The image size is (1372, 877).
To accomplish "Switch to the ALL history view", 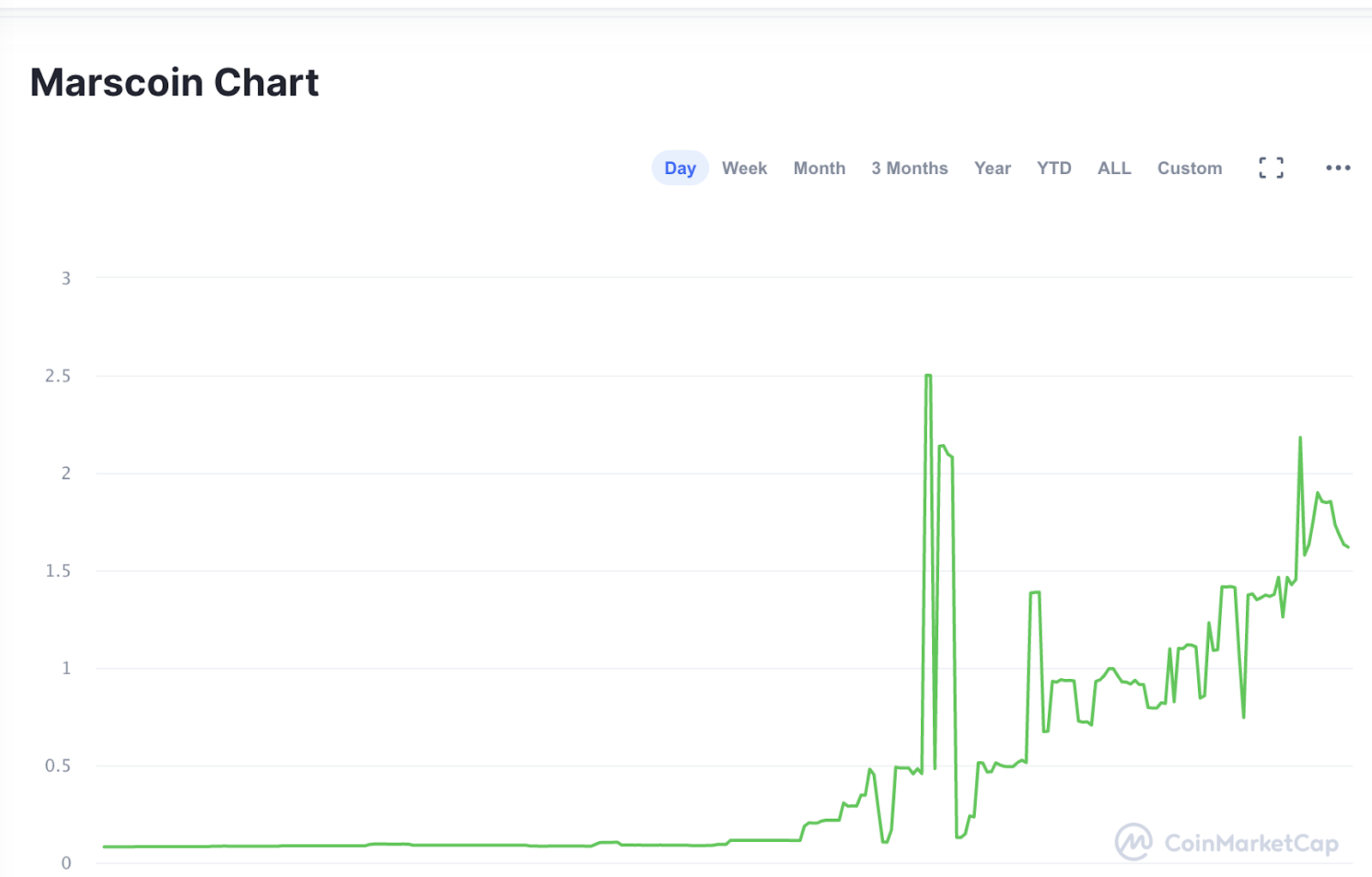I will click(1113, 168).
